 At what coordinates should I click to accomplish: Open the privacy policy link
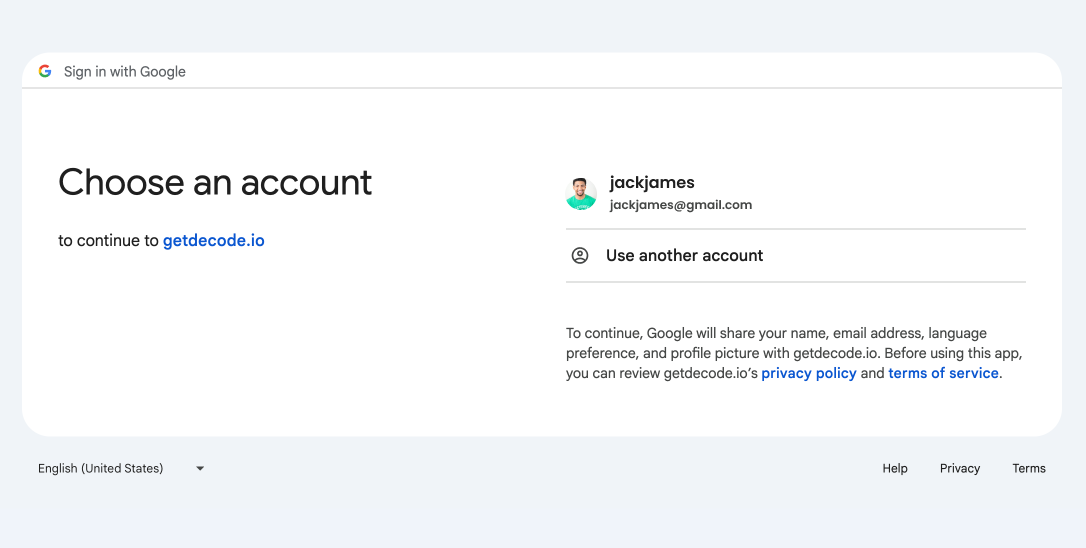coord(808,373)
